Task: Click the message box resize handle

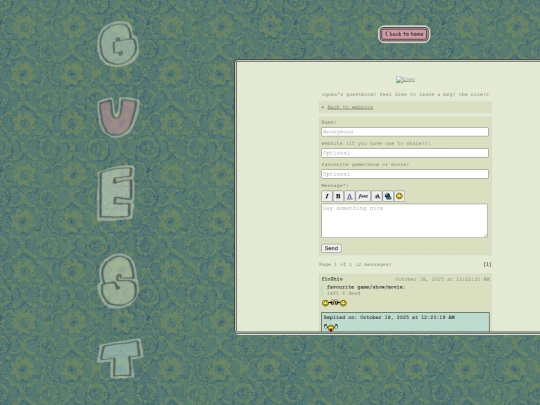Action: [486, 236]
